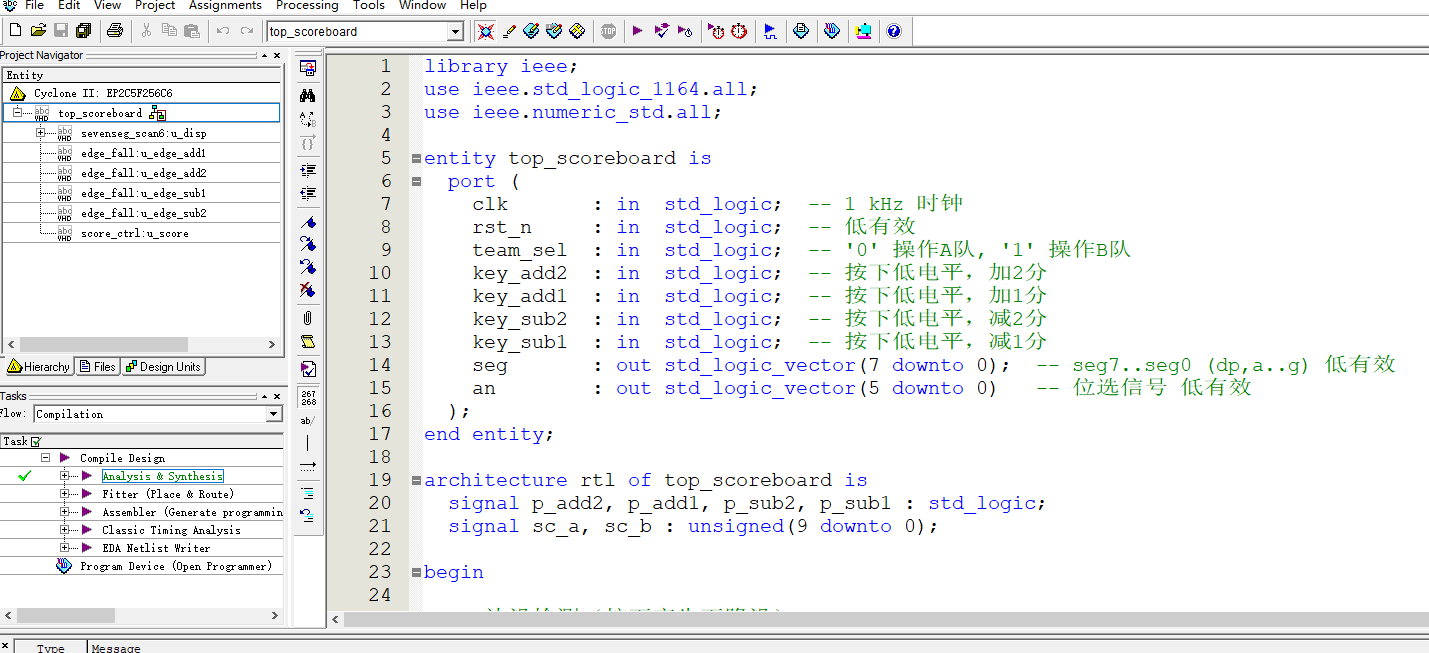Click the SOPC Builder icon
1429x653 pixels.
coord(864,31)
